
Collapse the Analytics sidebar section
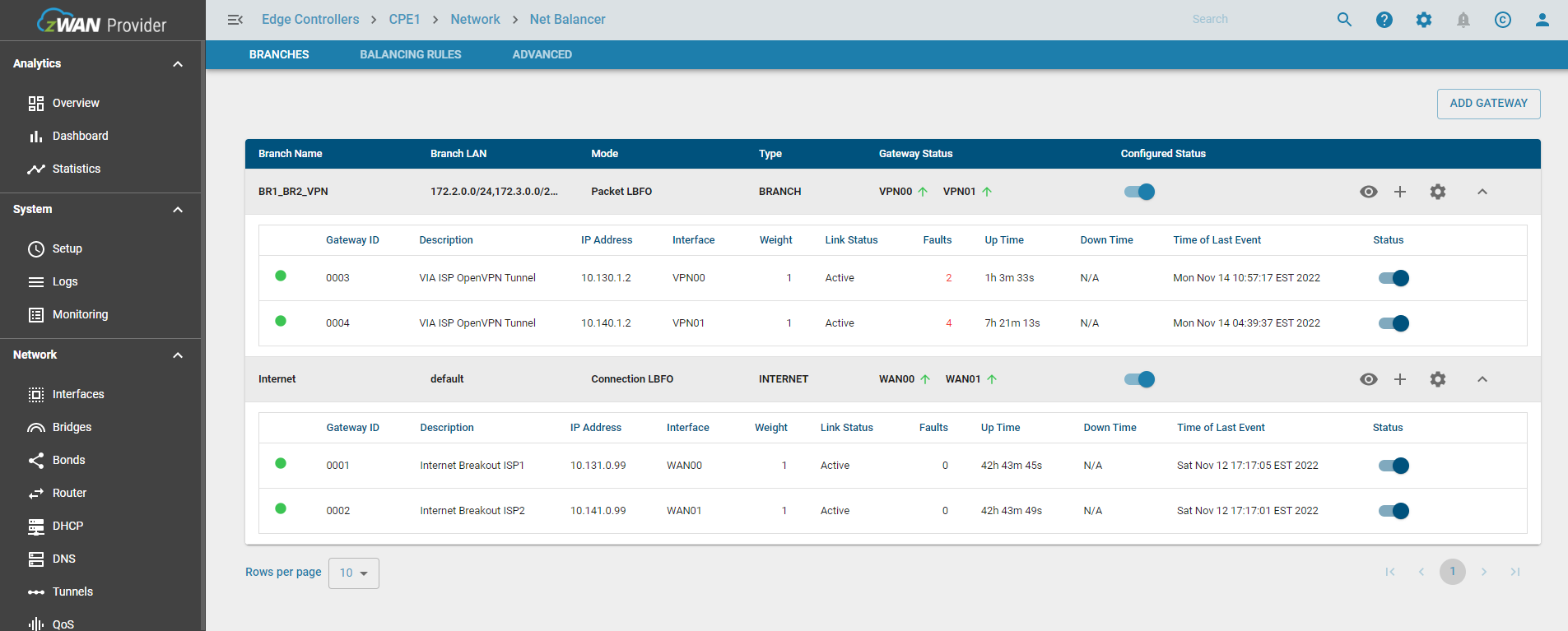point(177,64)
